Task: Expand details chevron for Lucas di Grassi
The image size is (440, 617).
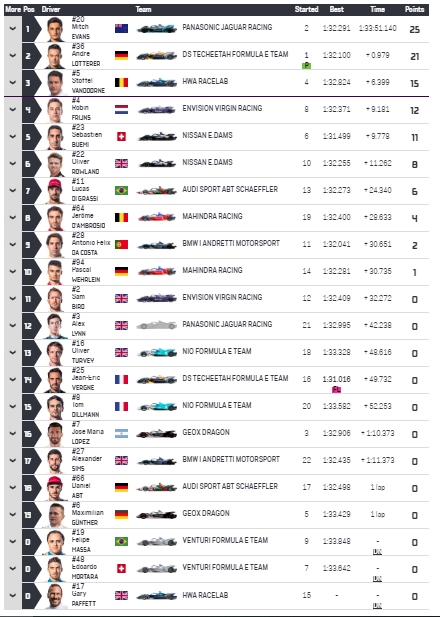Action: coord(13,190)
